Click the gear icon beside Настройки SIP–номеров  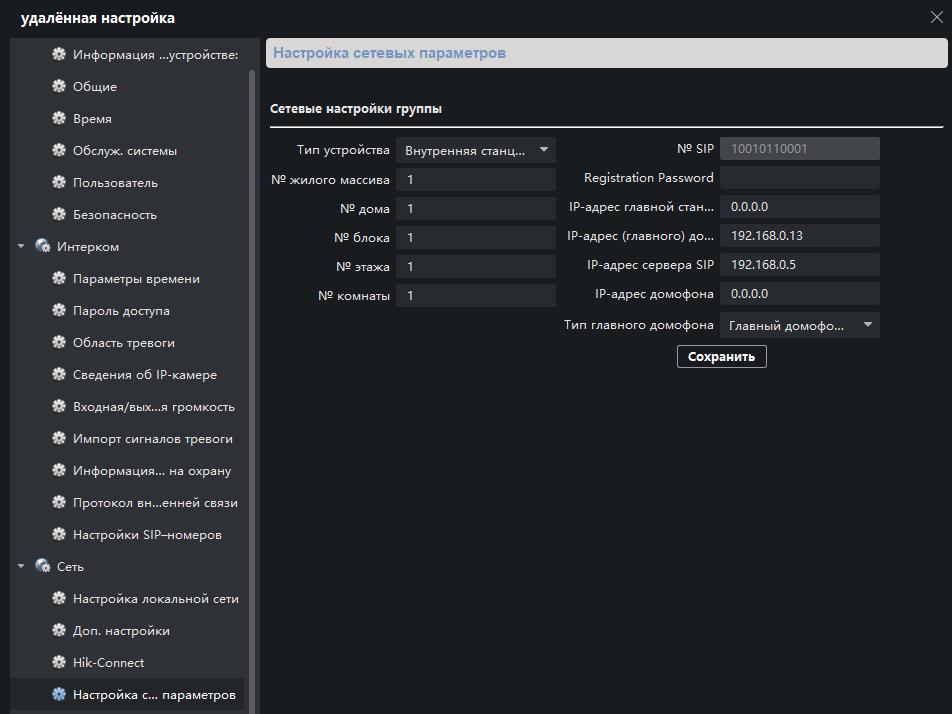[x=59, y=535]
